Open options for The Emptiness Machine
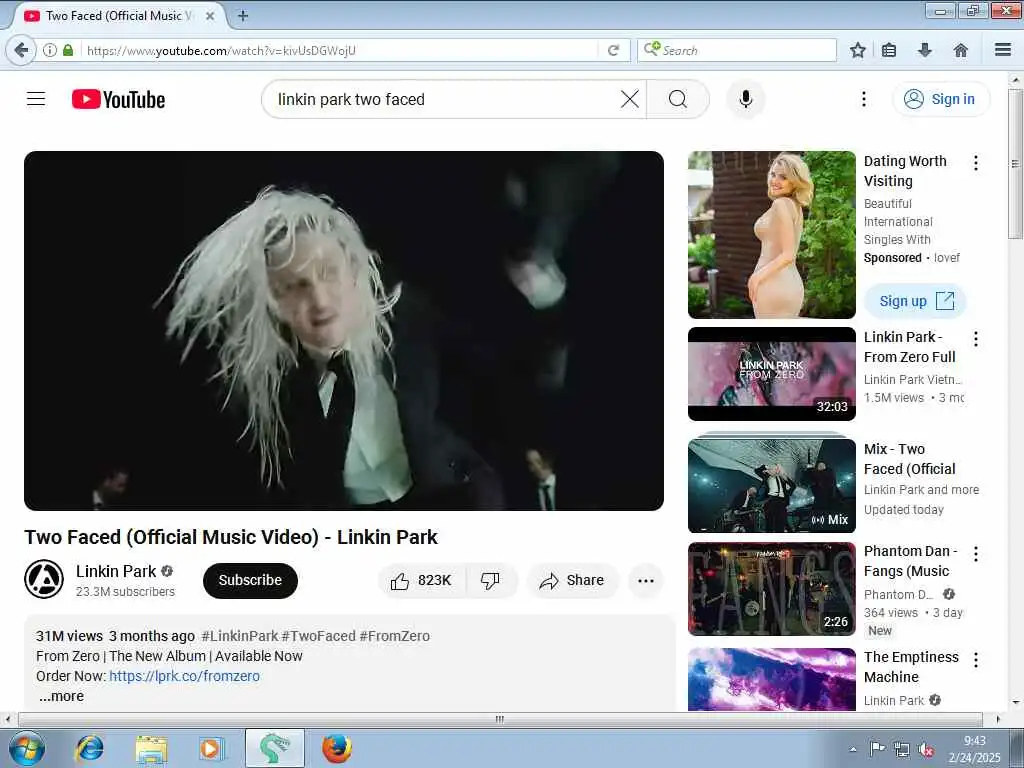Image resolution: width=1024 pixels, height=768 pixels. 976,660
